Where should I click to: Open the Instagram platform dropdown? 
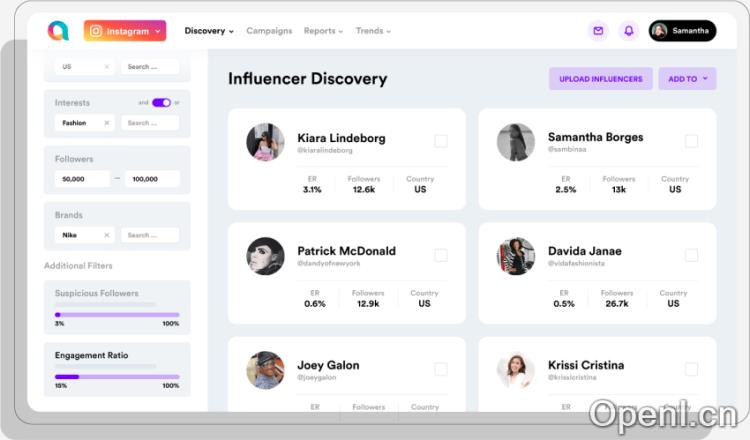click(125, 31)
